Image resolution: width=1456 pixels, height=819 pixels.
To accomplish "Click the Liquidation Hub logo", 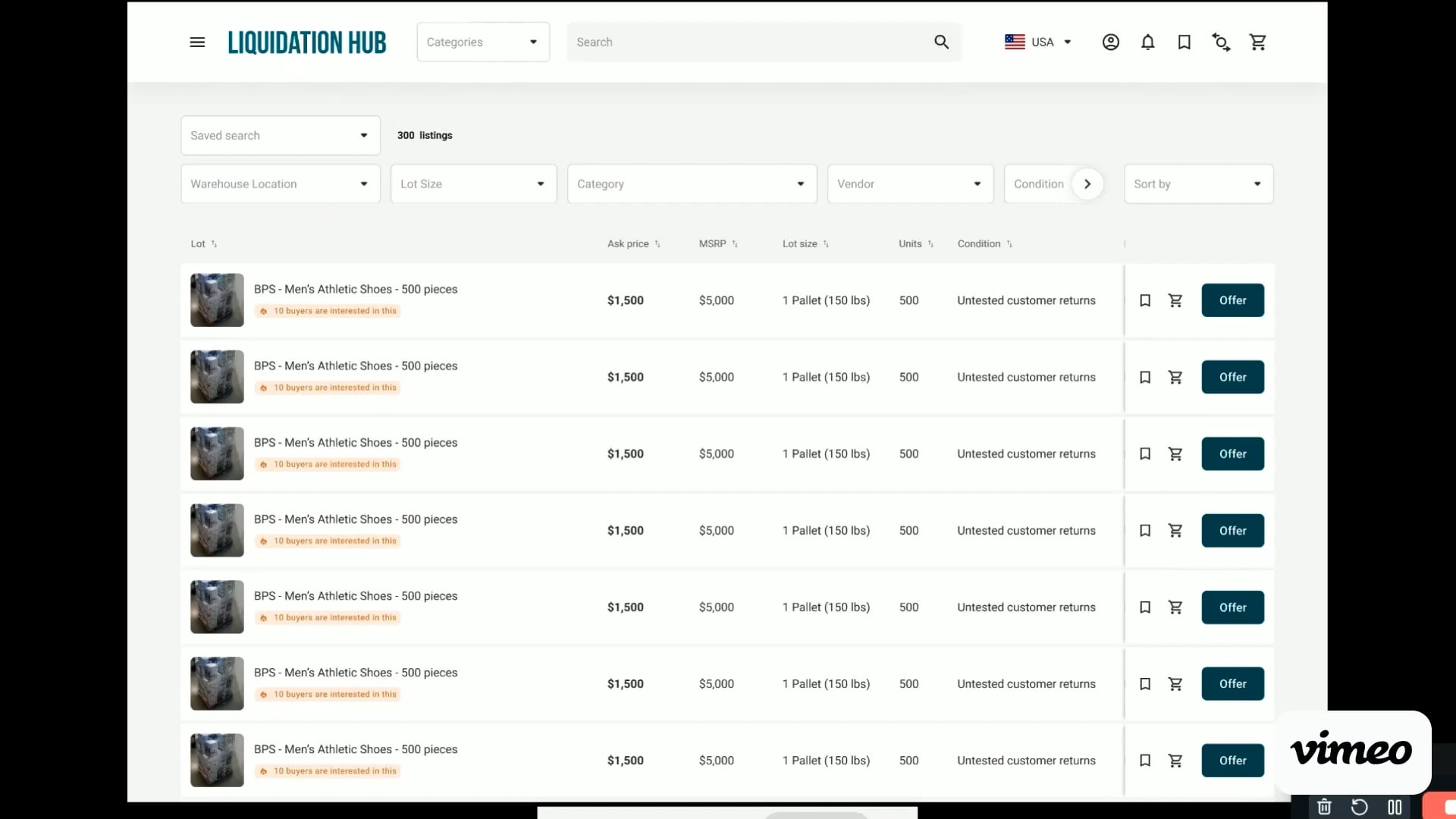I will click(x=307, y=42).
